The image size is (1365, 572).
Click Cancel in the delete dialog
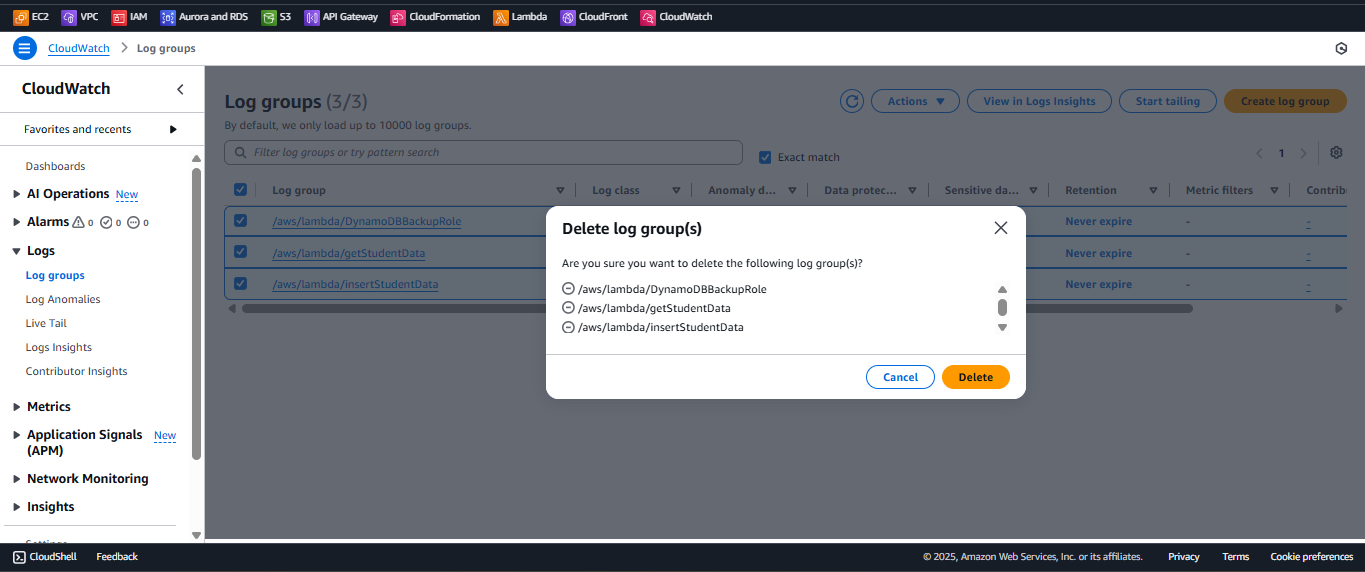point(900,377)
